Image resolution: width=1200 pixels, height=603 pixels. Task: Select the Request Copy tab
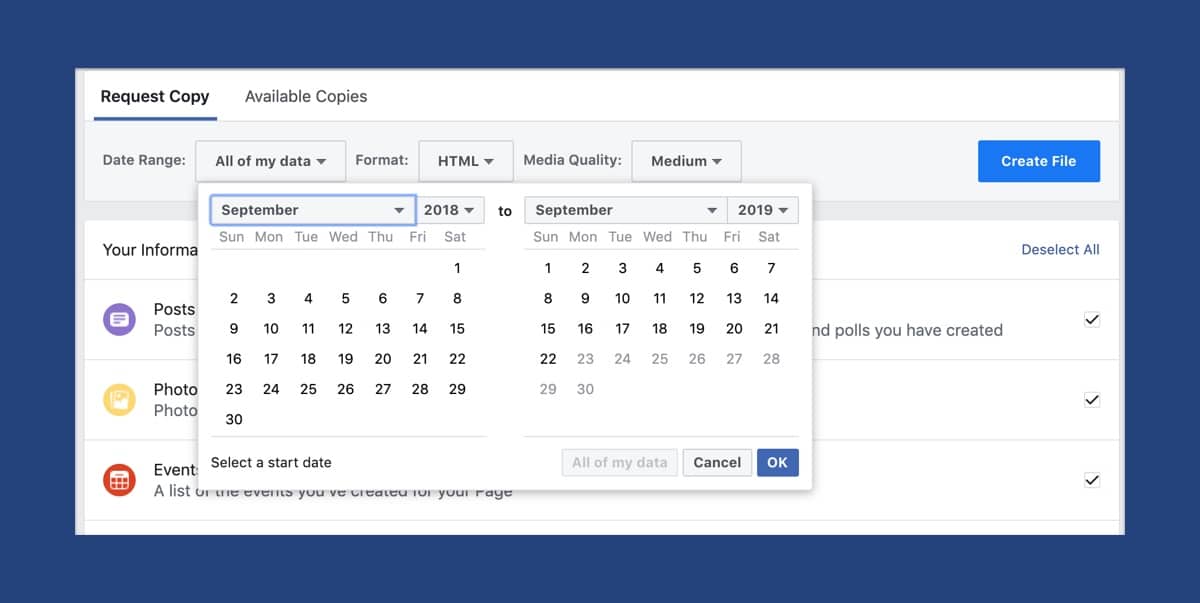(x=155, y=97)
